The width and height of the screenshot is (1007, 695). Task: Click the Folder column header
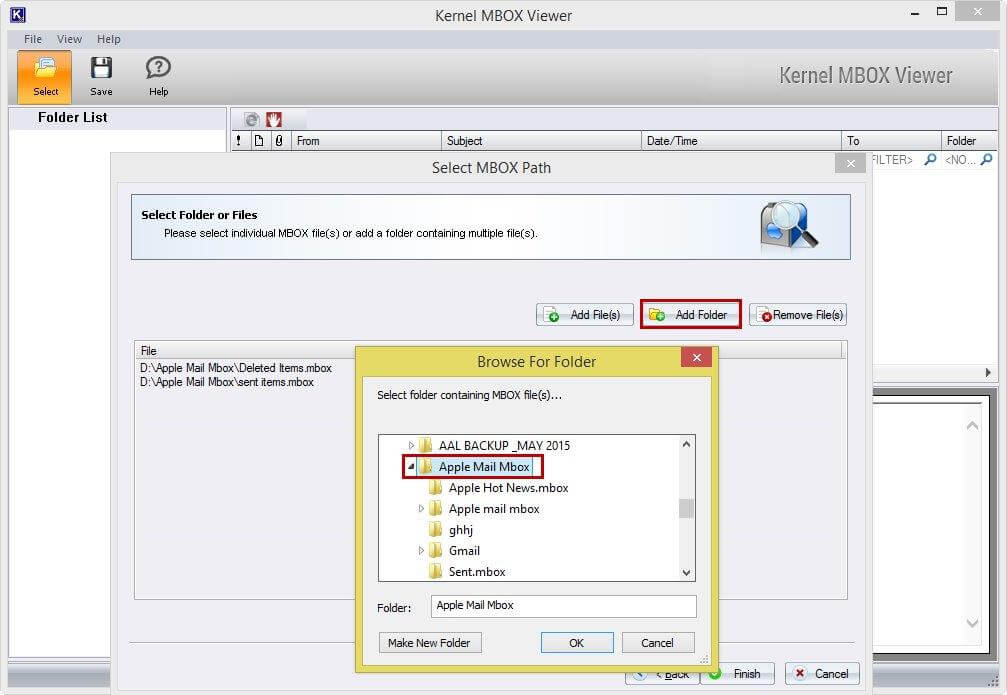[x=970, y=141]
